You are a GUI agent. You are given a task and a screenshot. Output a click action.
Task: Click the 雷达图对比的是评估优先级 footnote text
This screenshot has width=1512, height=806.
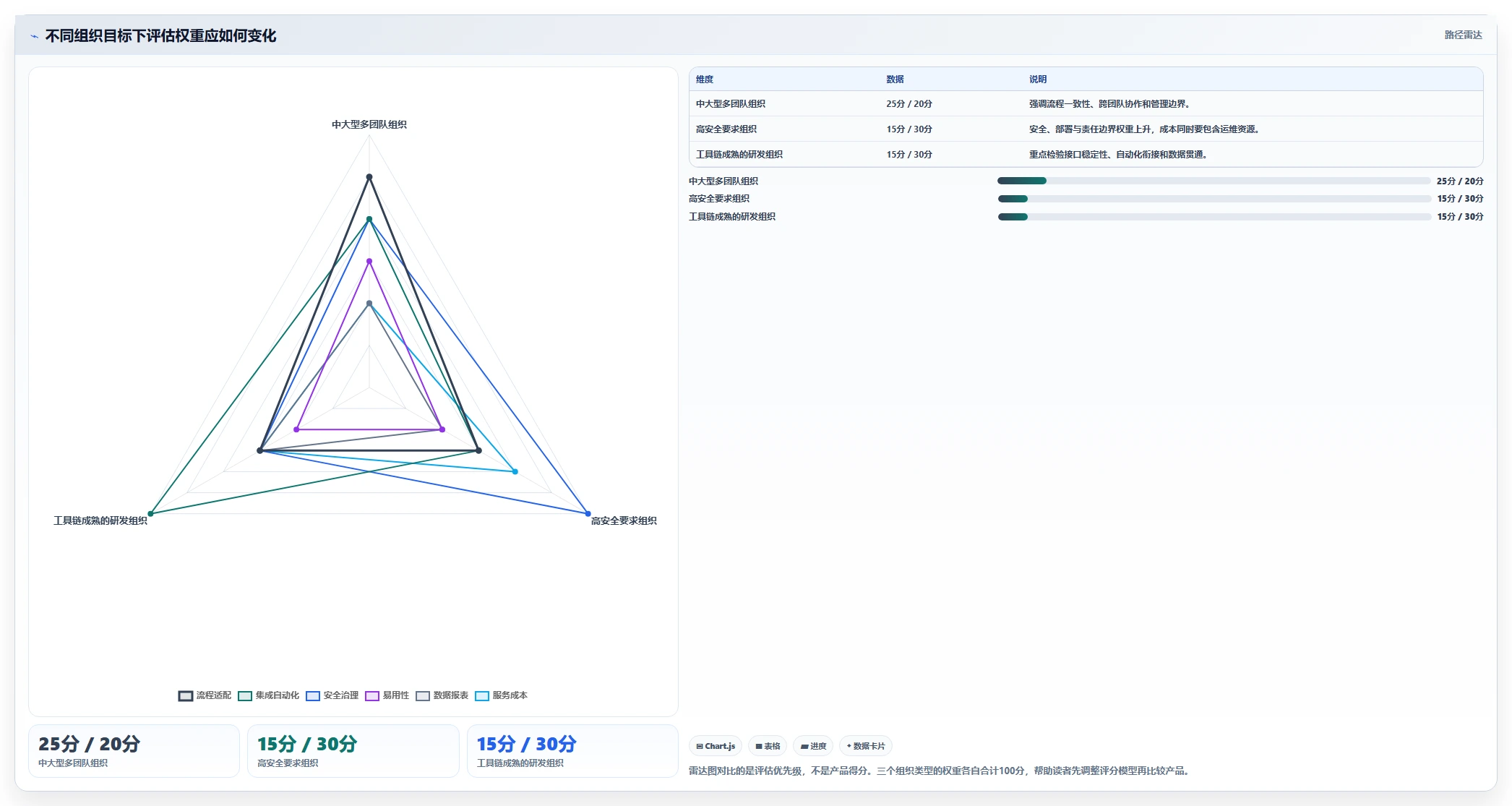coord(939,771)
